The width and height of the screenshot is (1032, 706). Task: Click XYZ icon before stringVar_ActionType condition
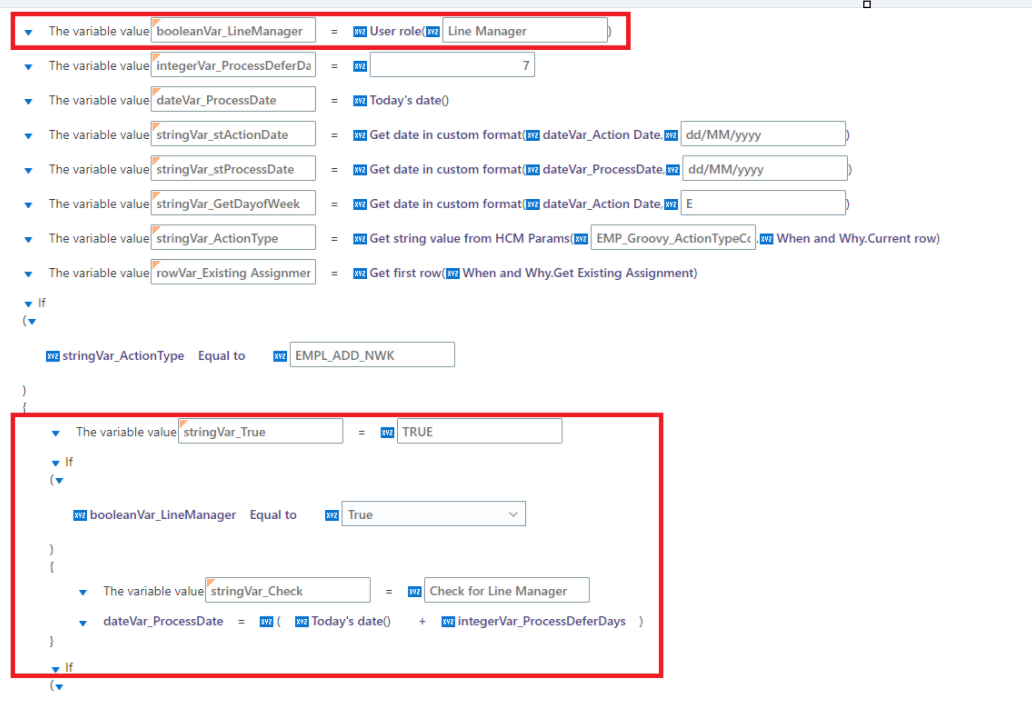click(x=53, y=356)
